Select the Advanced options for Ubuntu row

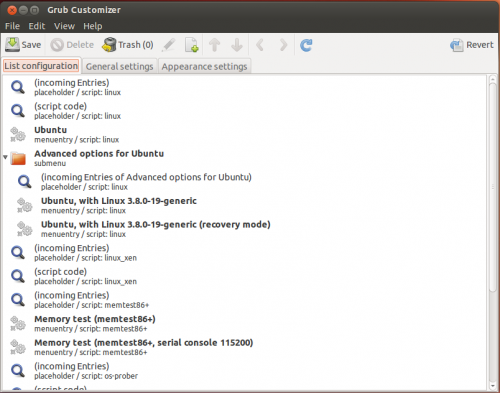(x=245, y=158)
